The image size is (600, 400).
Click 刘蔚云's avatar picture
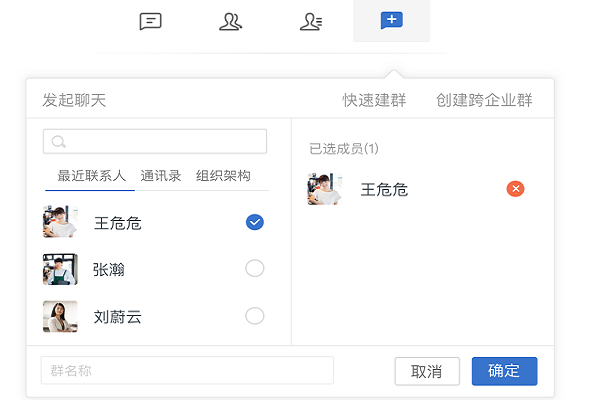(60, 316)
